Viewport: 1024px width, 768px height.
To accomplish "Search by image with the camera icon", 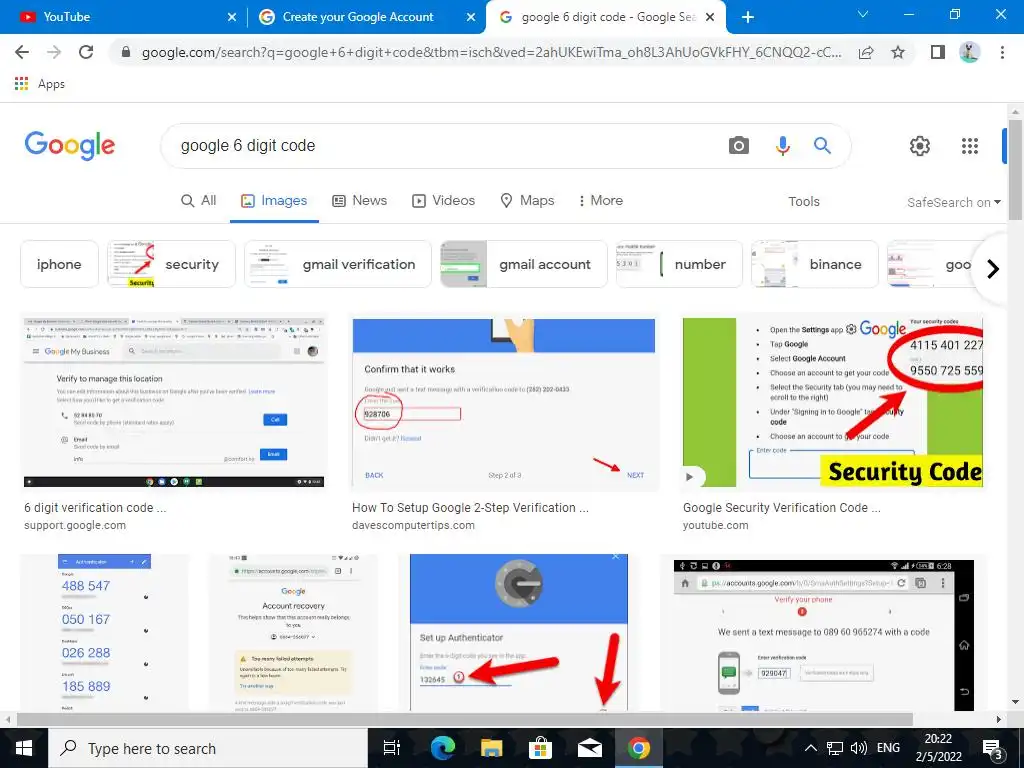I will 739,146.
